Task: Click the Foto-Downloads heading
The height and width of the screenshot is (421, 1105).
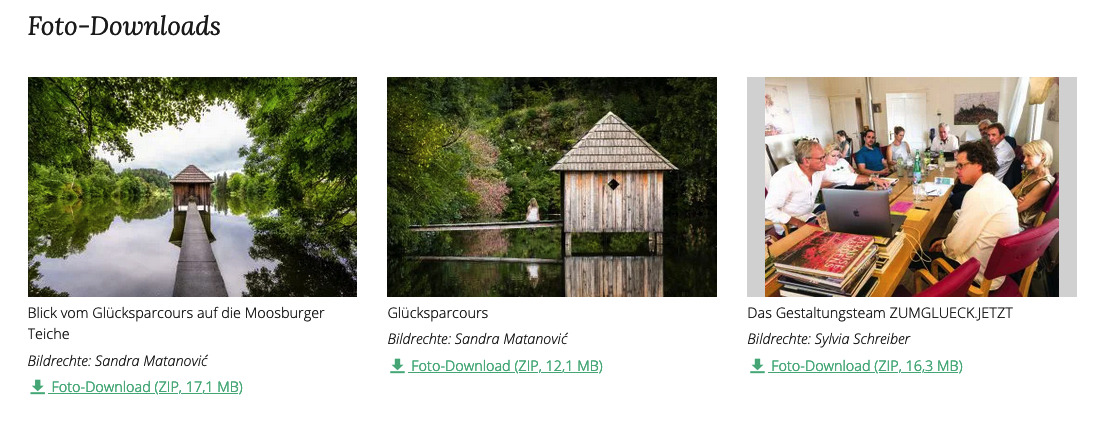Action: click(124, 27)
